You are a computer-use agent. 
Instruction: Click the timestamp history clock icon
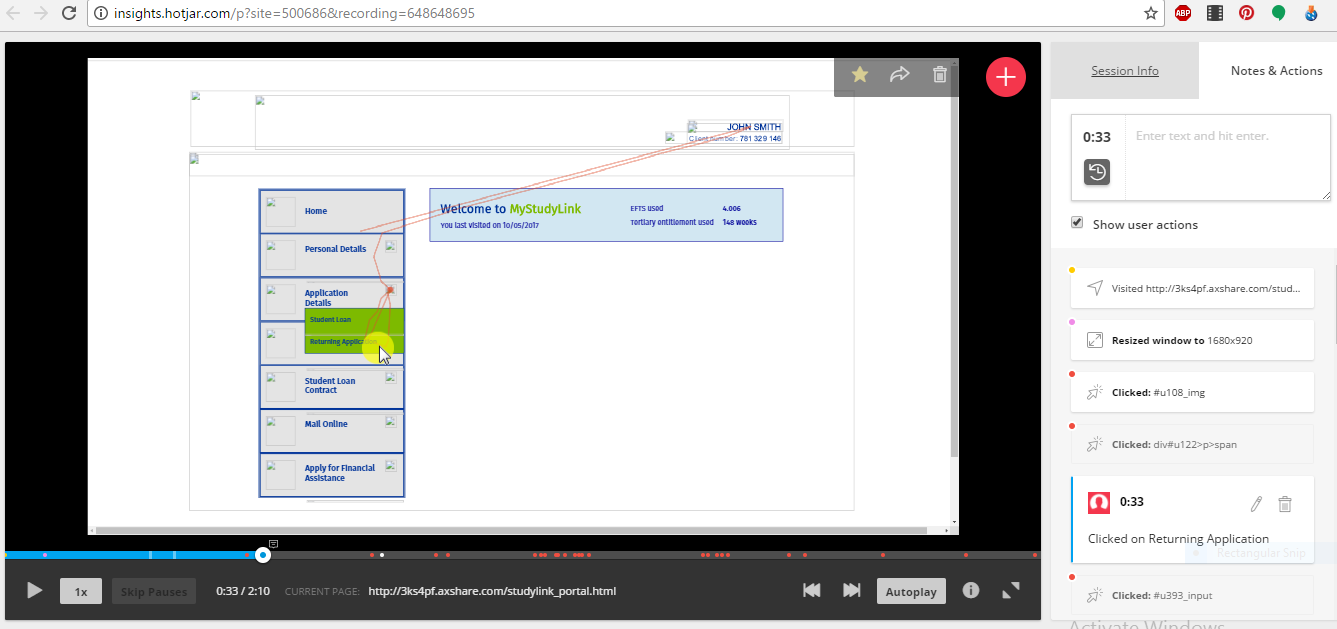click(x=1097, y=172)
